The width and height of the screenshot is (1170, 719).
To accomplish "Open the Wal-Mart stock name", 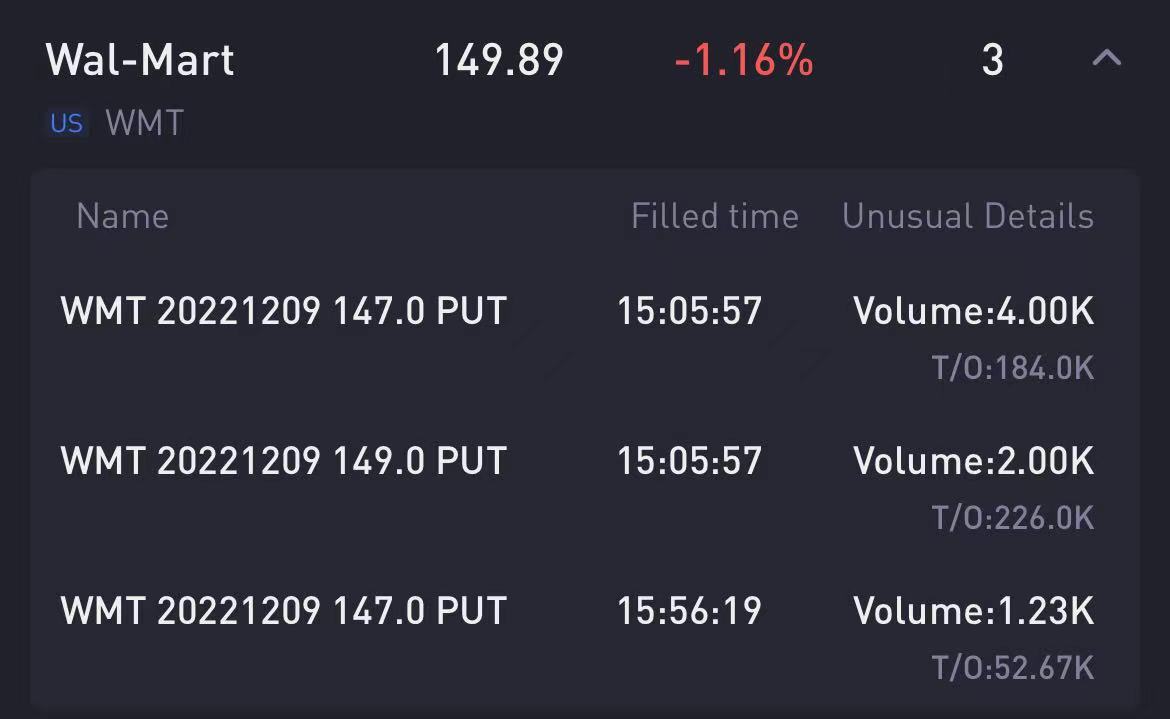I will click(140, 60).
